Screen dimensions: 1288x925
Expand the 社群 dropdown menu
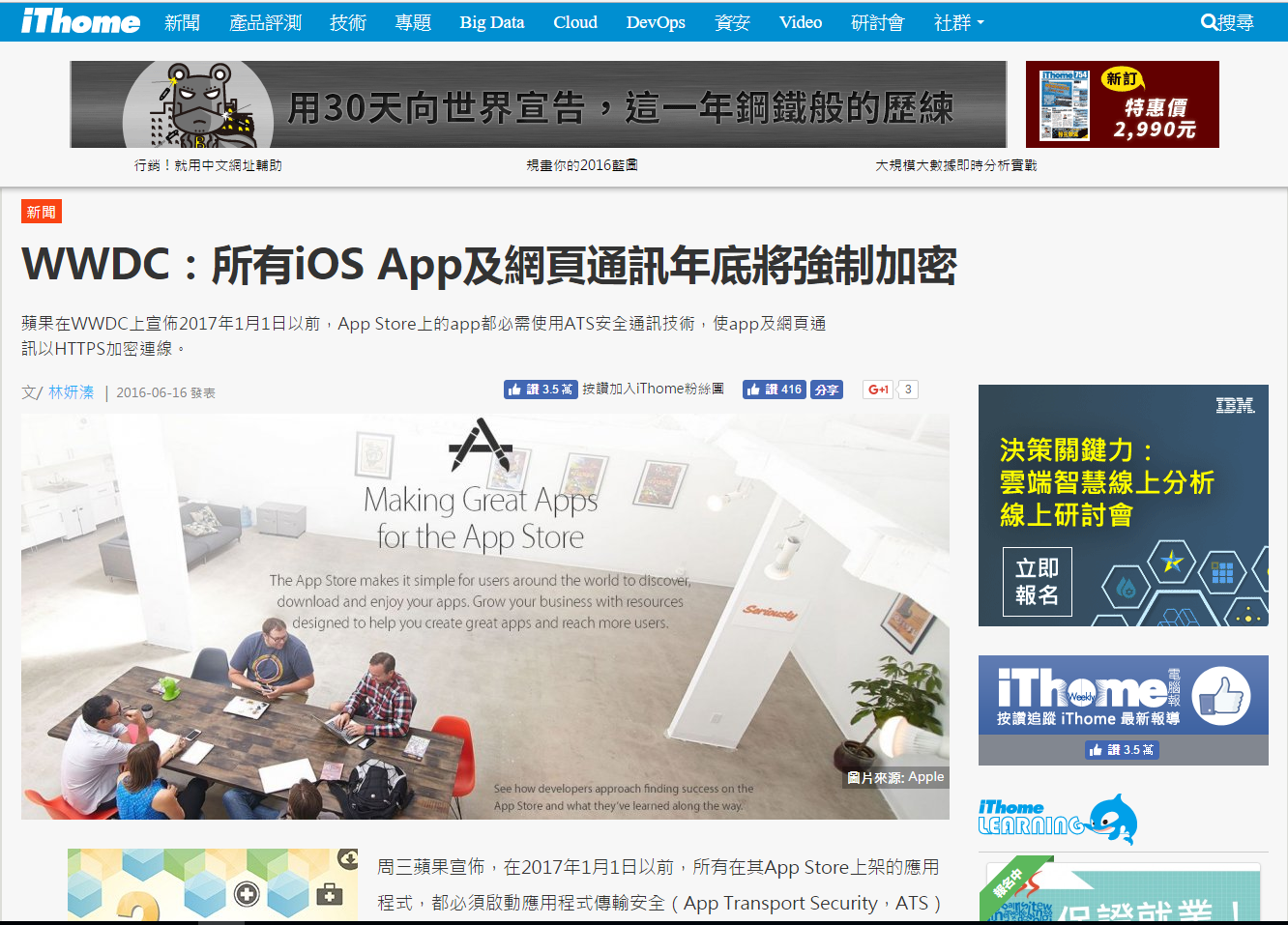point(958,22)
